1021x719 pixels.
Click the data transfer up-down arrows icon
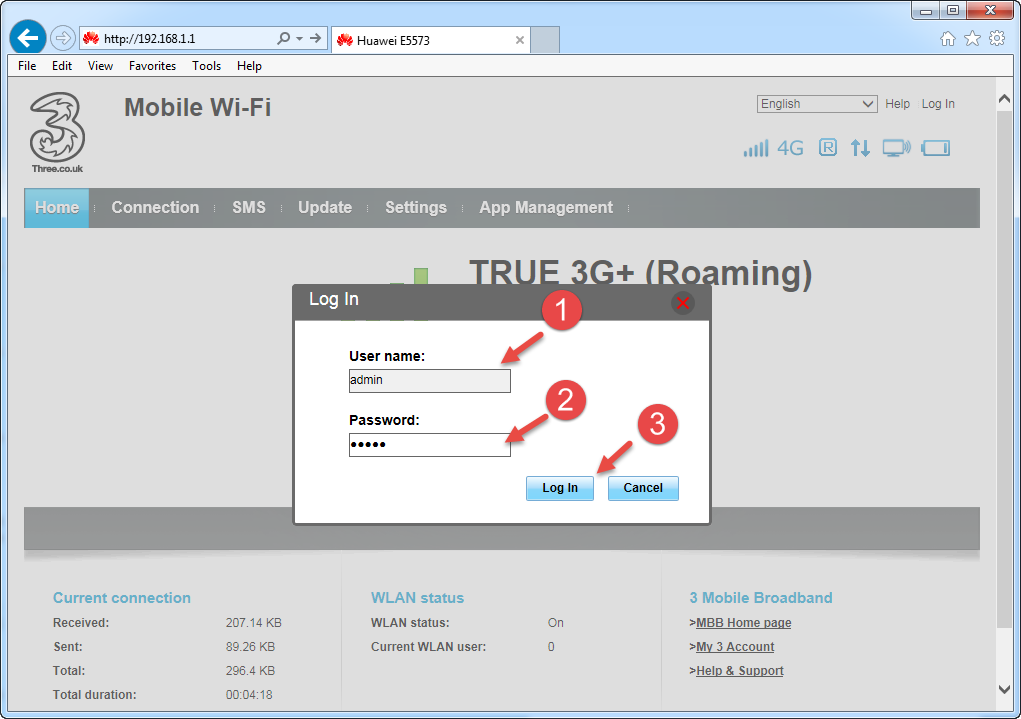860,148
